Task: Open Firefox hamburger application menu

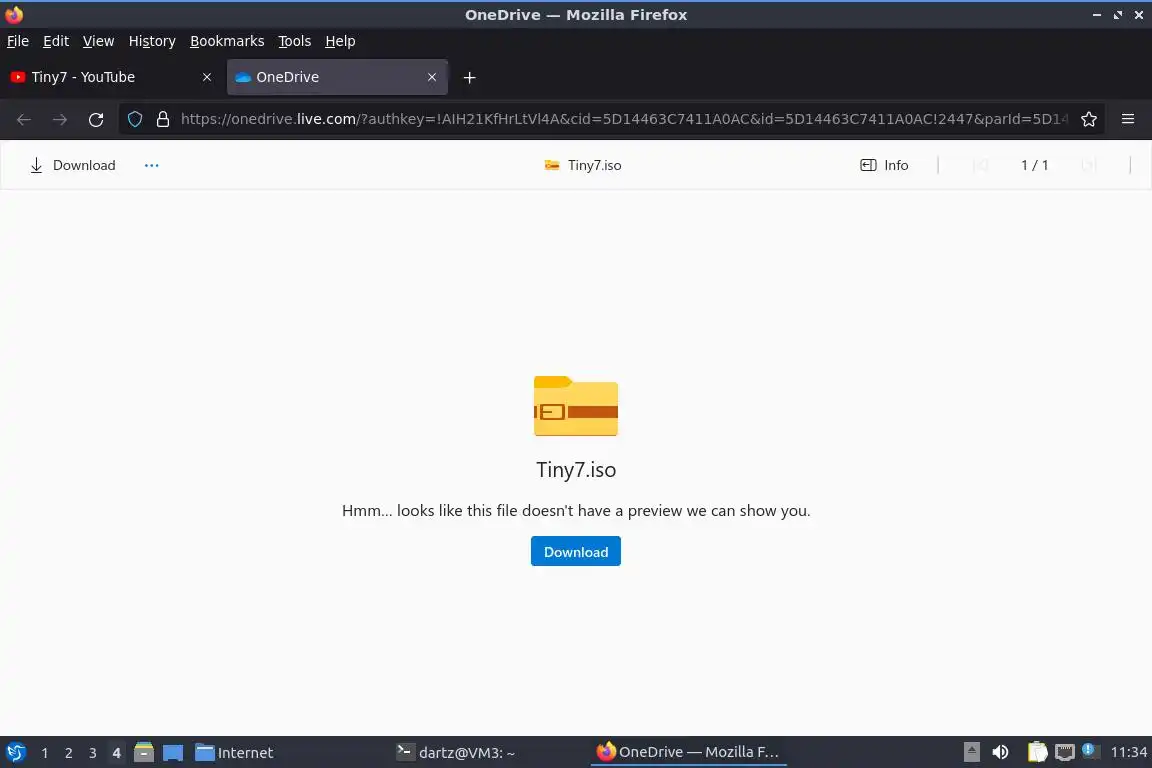Action: [1128, 119]
